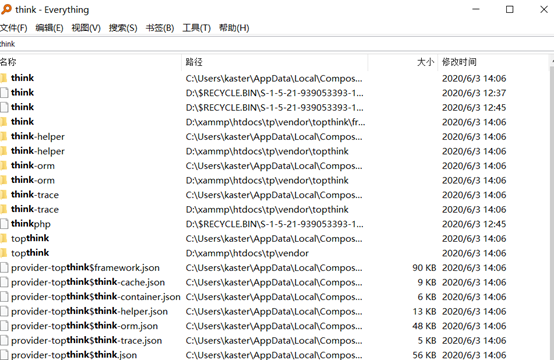The height and width of the screenshot is (360, 554).
Task: Open the 文件(F) menu
Action: pyautogui.click(x=13, y=28)
